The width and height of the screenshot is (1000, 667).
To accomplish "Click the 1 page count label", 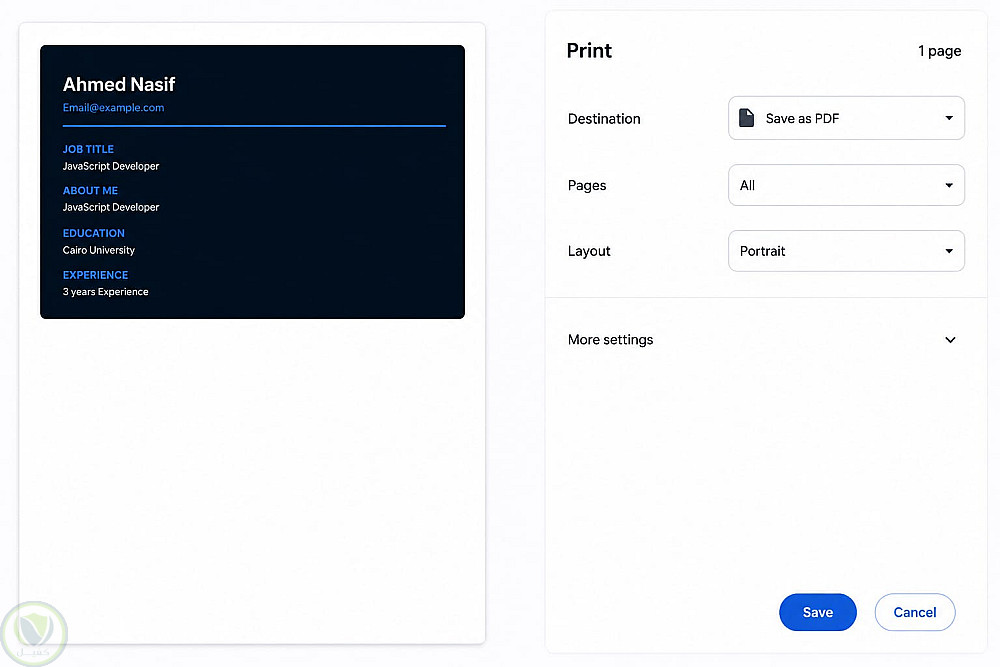I will tap(939, 51).
